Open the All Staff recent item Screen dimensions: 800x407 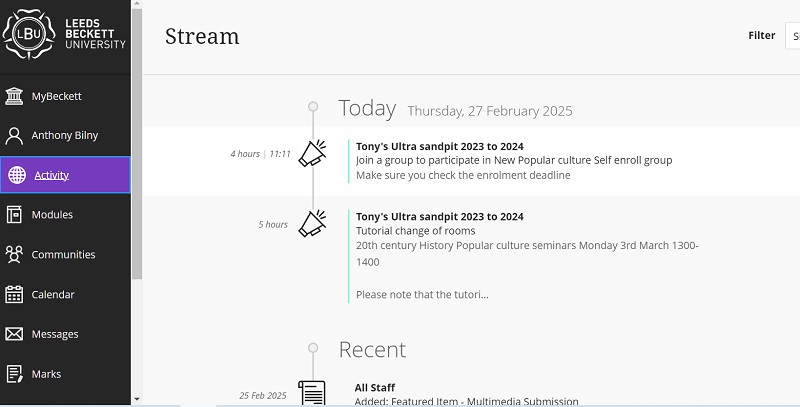[375, 387]
